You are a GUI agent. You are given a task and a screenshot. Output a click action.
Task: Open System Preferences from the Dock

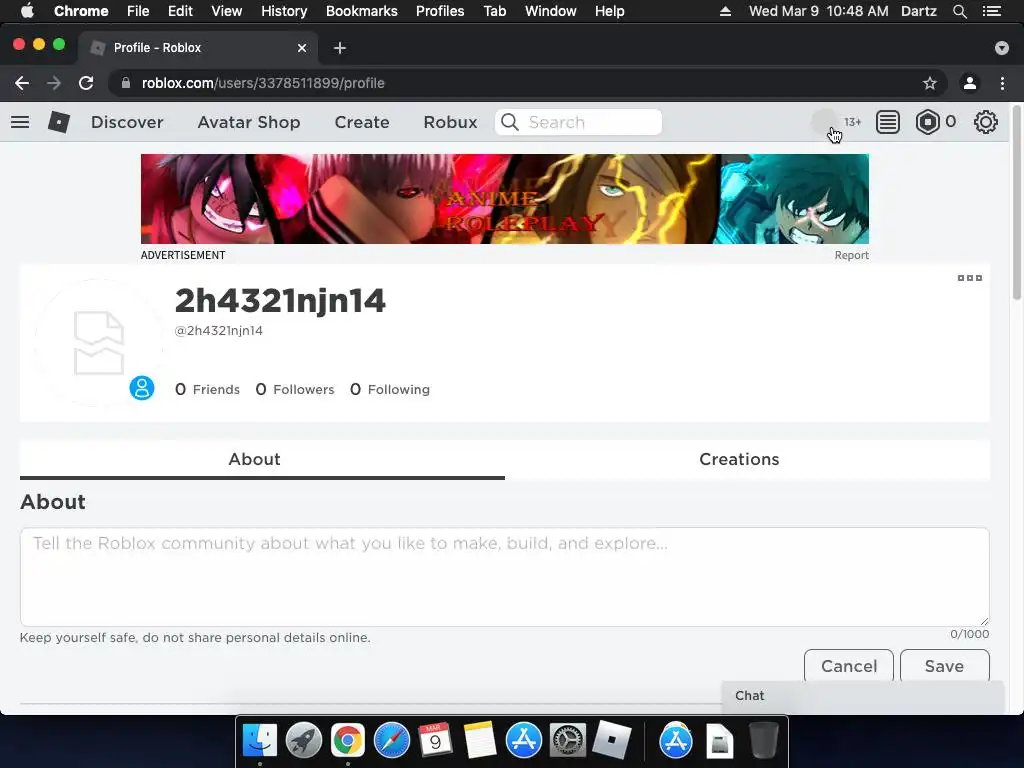pyautogui.click(x=568, y=741)
